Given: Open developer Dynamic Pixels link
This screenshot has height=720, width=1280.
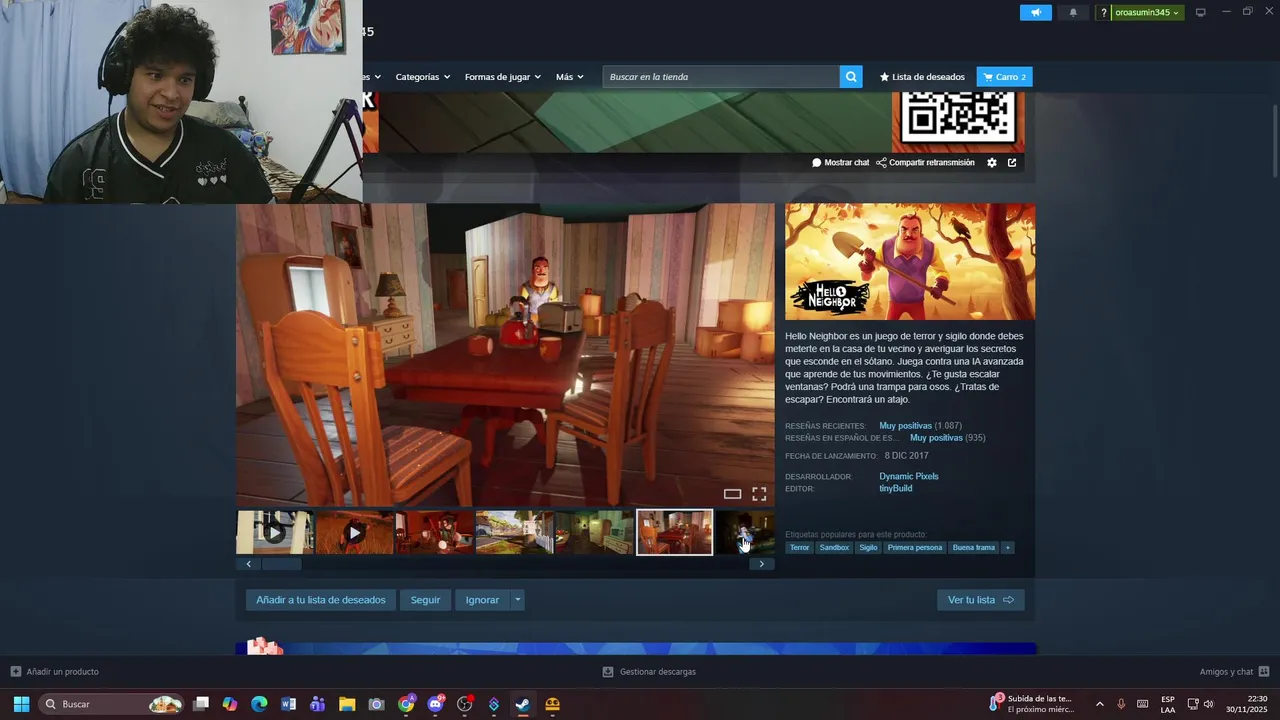Looking at the screenshot, I should tap(909, 476).
